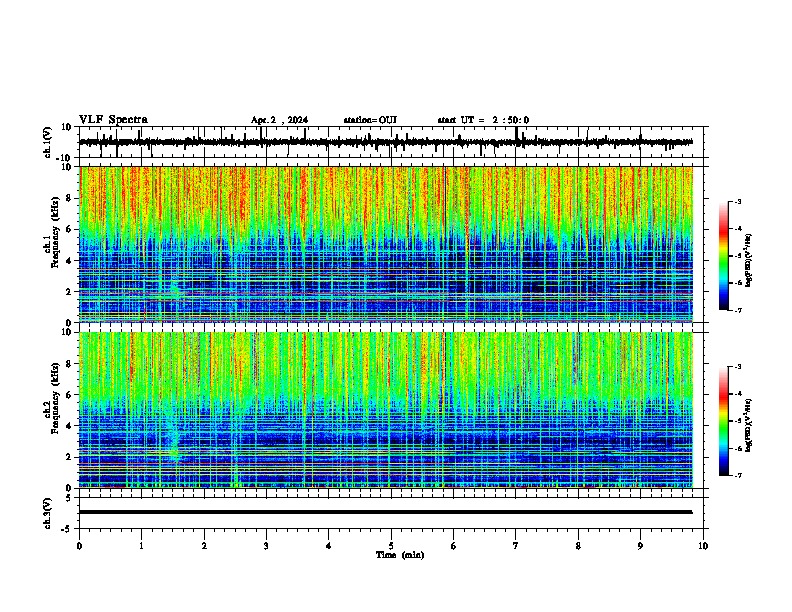Viewport: 792px width, 612px height.
Task: Click the "-3" tick on ch.1 colorbar
Action: coord(737,201)
